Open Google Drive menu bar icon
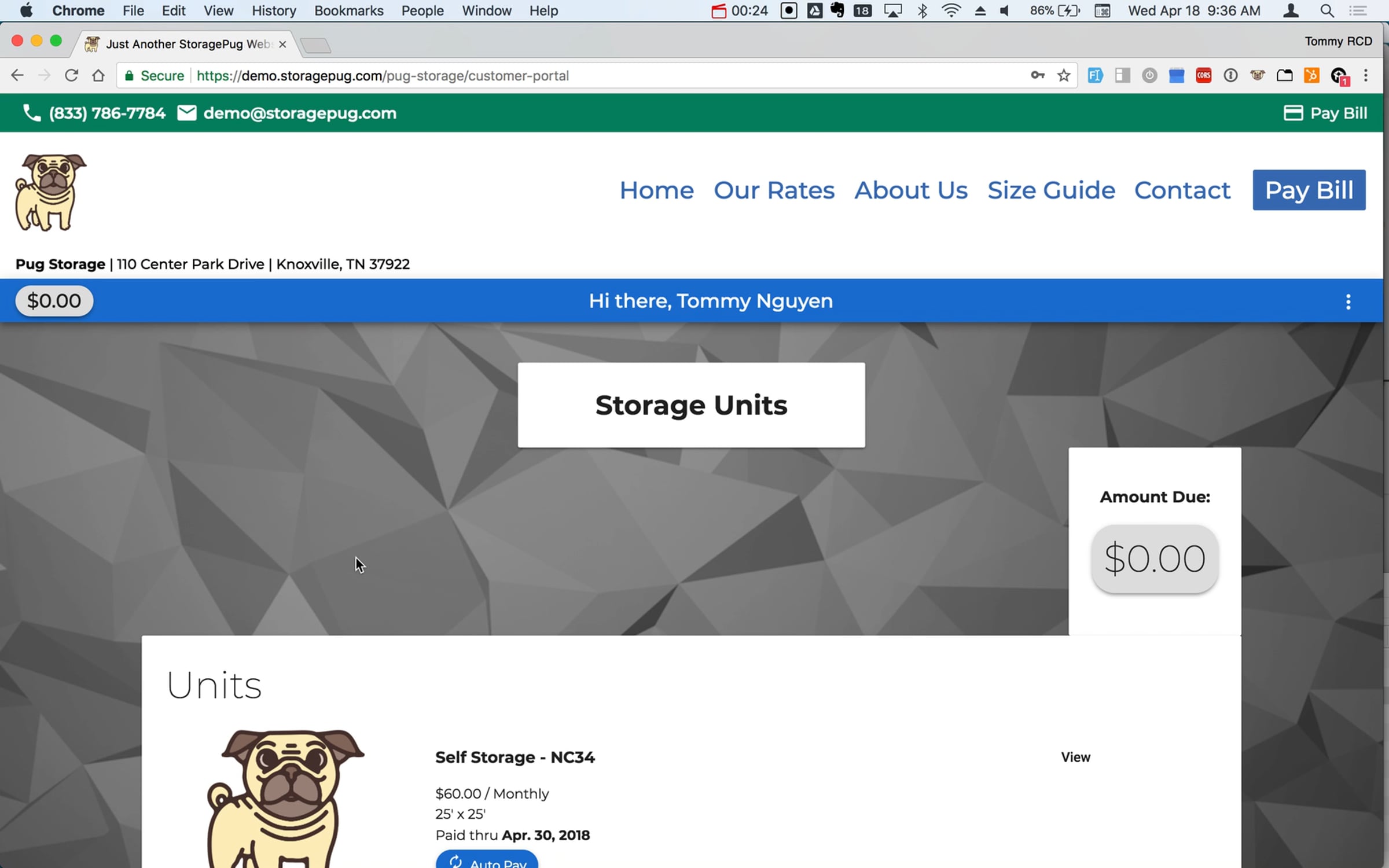The image size is (1389, 868). point(815,10)
